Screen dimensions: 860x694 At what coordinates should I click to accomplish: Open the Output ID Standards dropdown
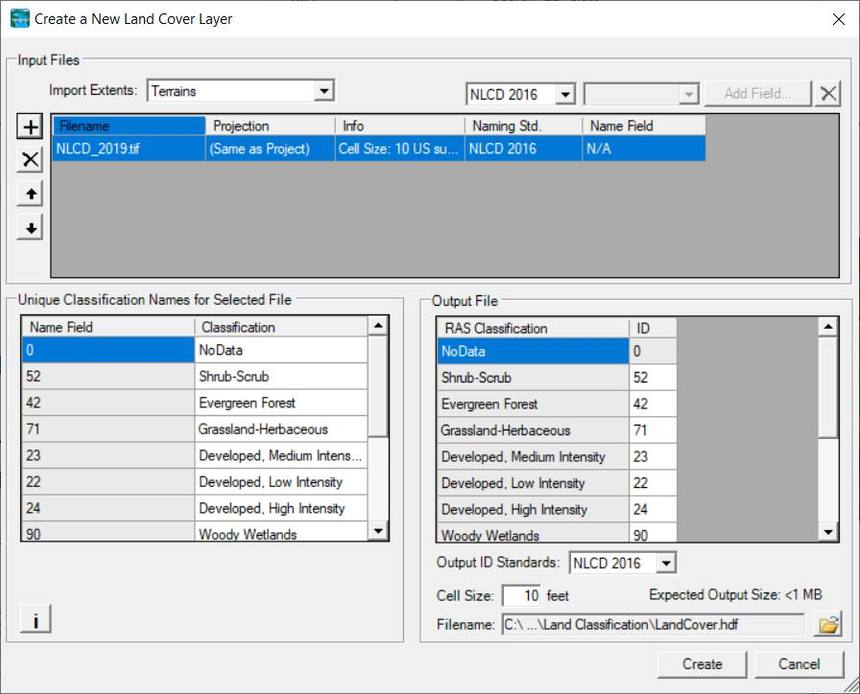[666, 563]
